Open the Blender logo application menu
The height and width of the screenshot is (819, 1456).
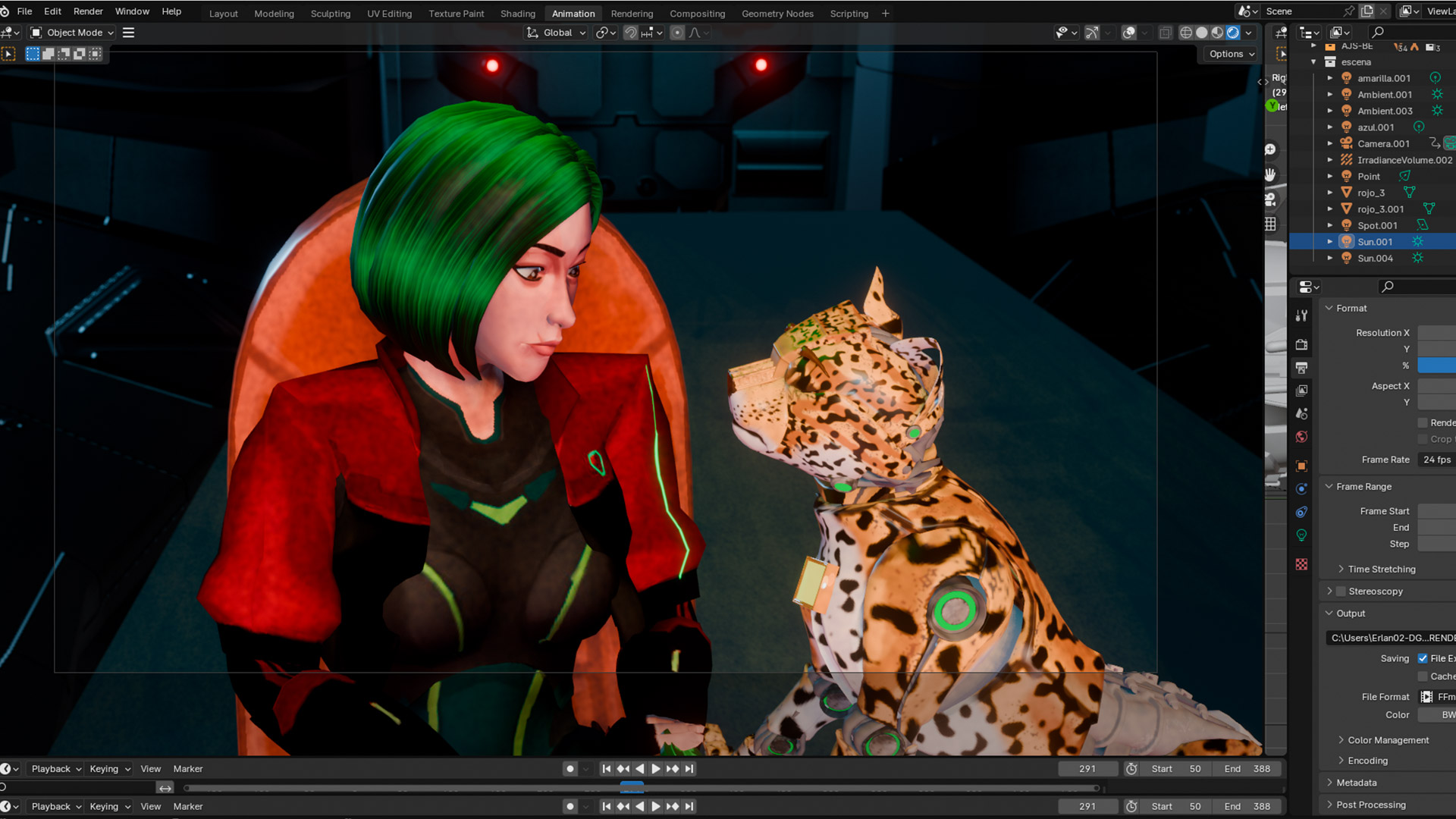5,11
